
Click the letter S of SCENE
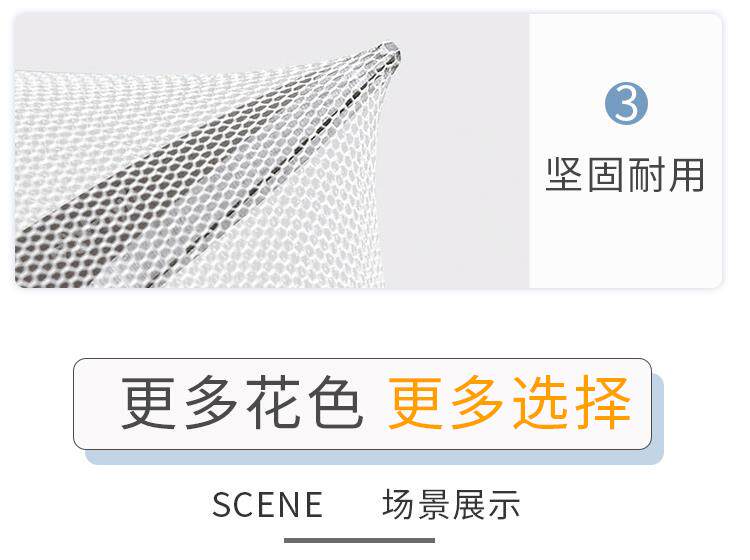tap(221, 505)
